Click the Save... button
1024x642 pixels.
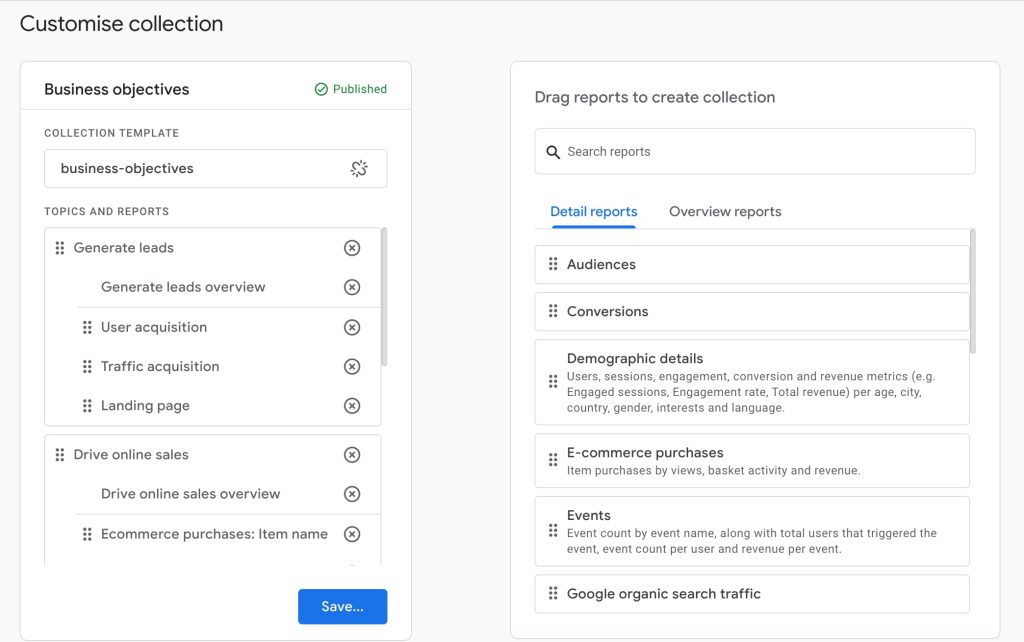(343, 606)
